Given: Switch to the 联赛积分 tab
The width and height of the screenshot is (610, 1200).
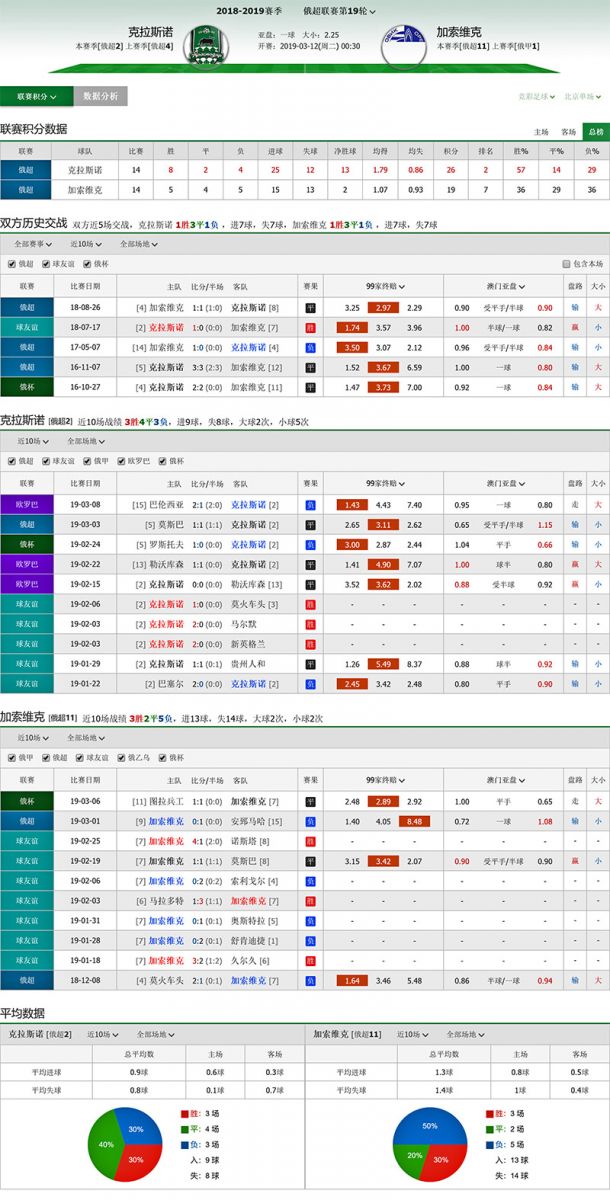Looking at the screenshot, I should [36, 96].
